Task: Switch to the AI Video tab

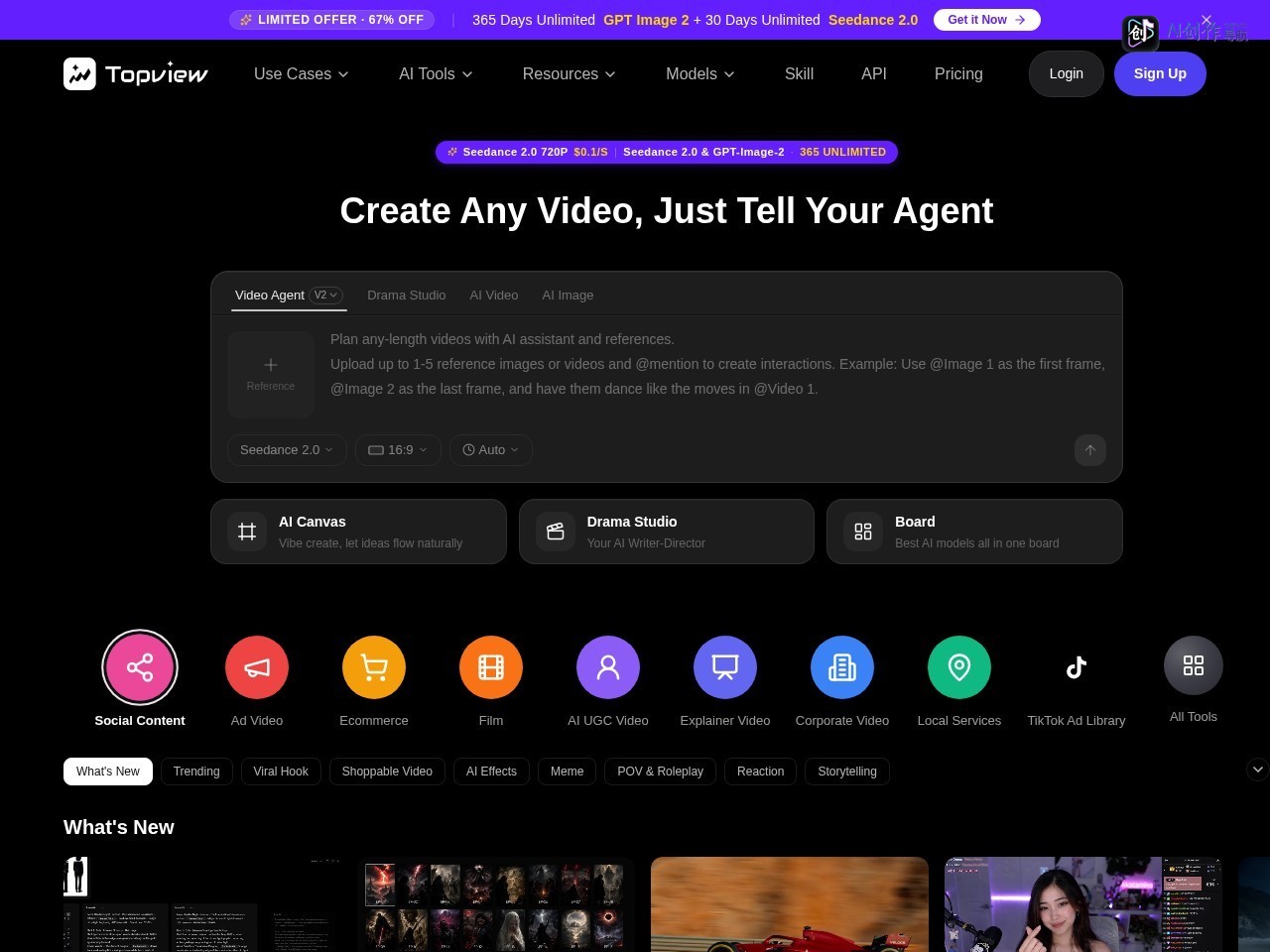Action: pyautogui.click(x=494, y=295)
